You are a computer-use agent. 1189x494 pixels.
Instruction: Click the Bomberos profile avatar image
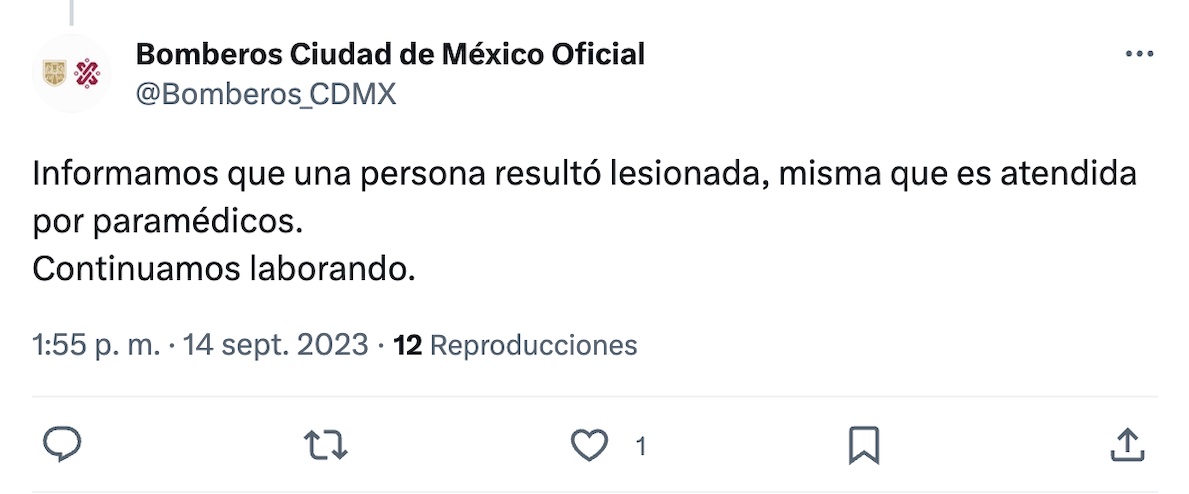tap(71, 73)
